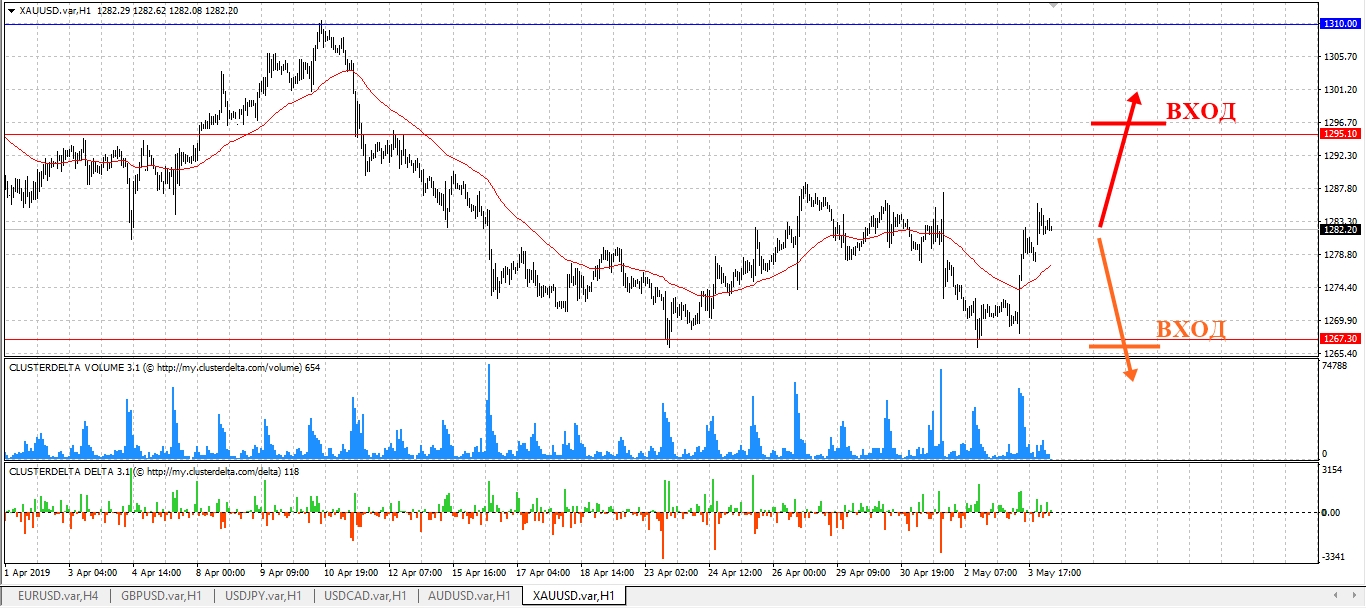Go to the USDCAD.var,H1 tab
This screenshot has width=1366, height=608.
pyautogui.click(x=365, y=596)
